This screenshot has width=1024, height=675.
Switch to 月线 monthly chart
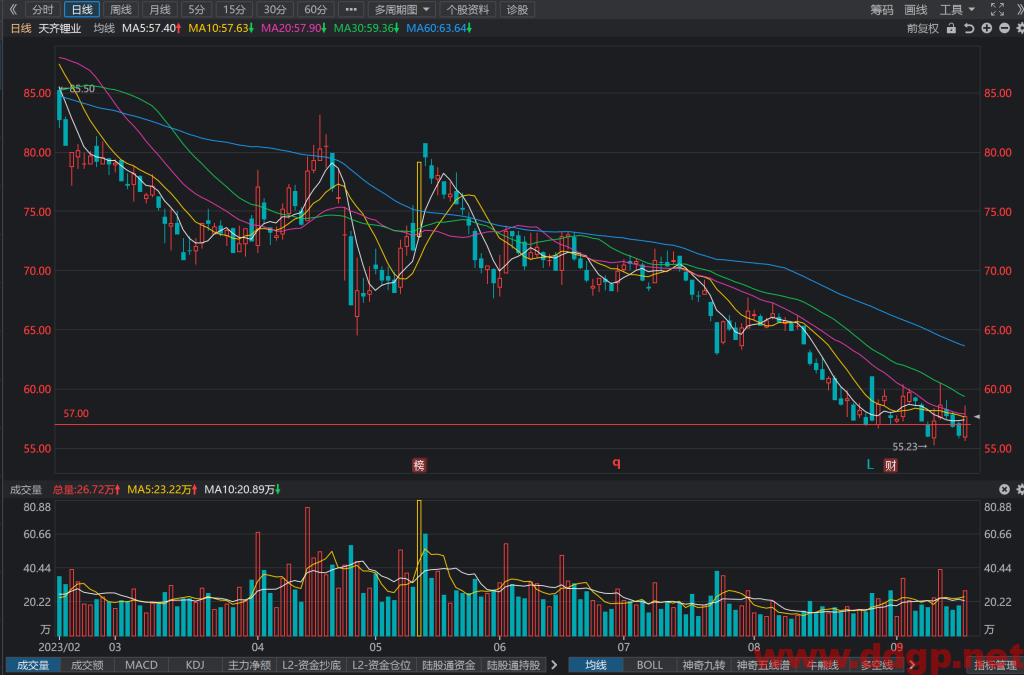click(x=160, y=9)
